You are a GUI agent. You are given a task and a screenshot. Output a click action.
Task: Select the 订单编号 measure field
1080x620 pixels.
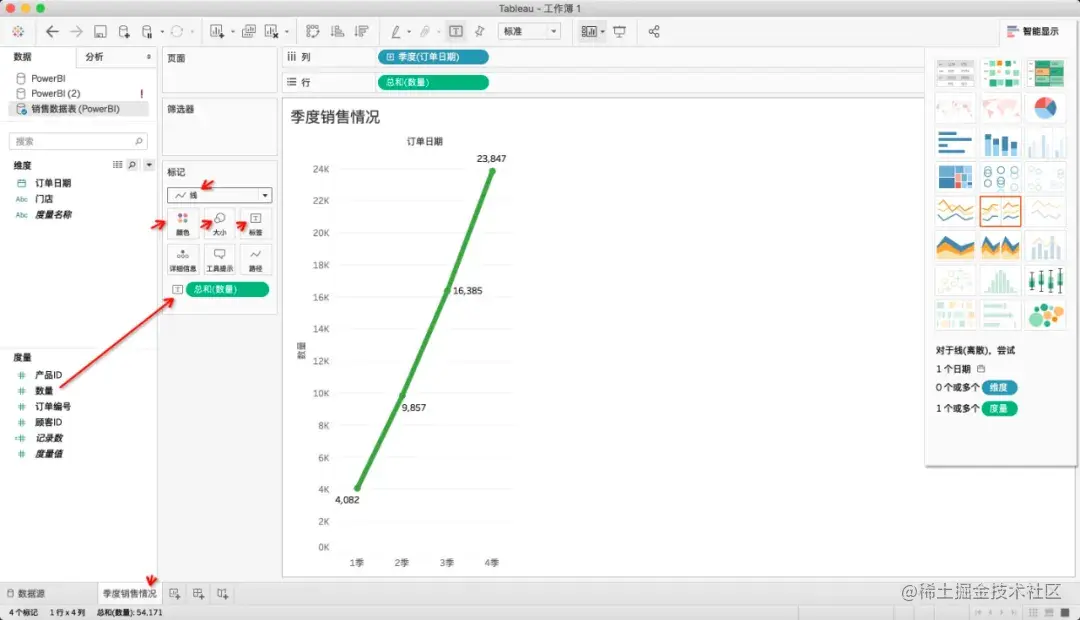click(x=52, y=407)
